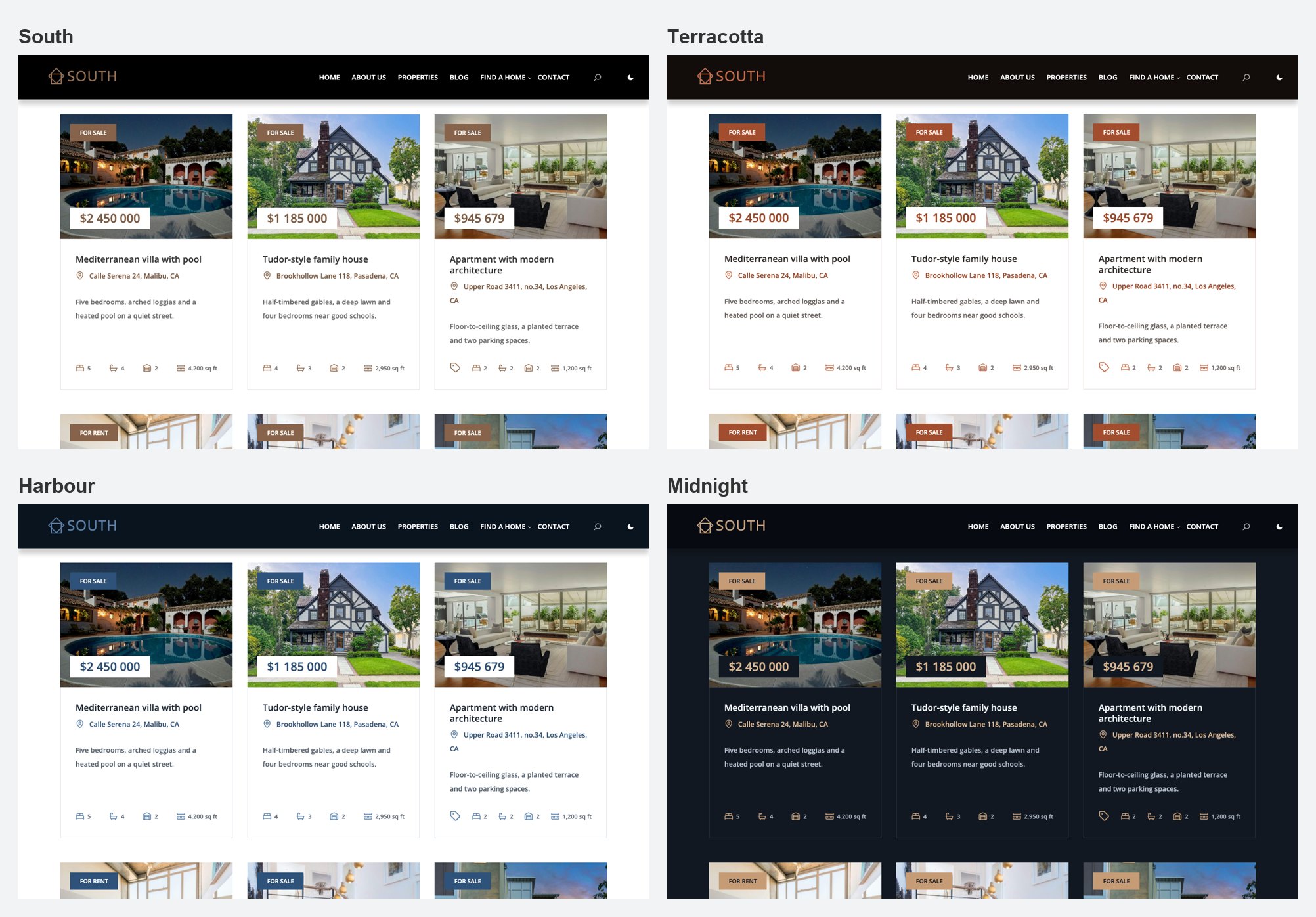Click location pin for Brookhollow Lane in Terracotta theme
The width and height of the screenshot is (1316, 917).
click(916, 275)
